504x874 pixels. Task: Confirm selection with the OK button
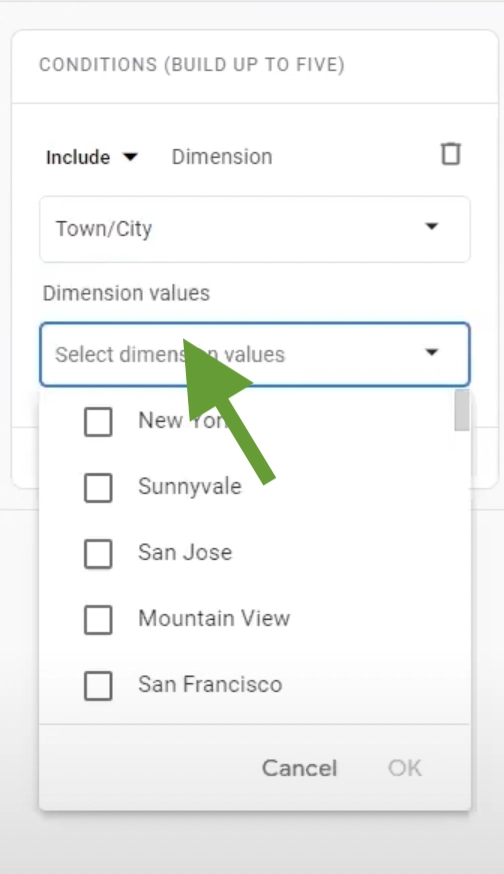coord(405,768)
